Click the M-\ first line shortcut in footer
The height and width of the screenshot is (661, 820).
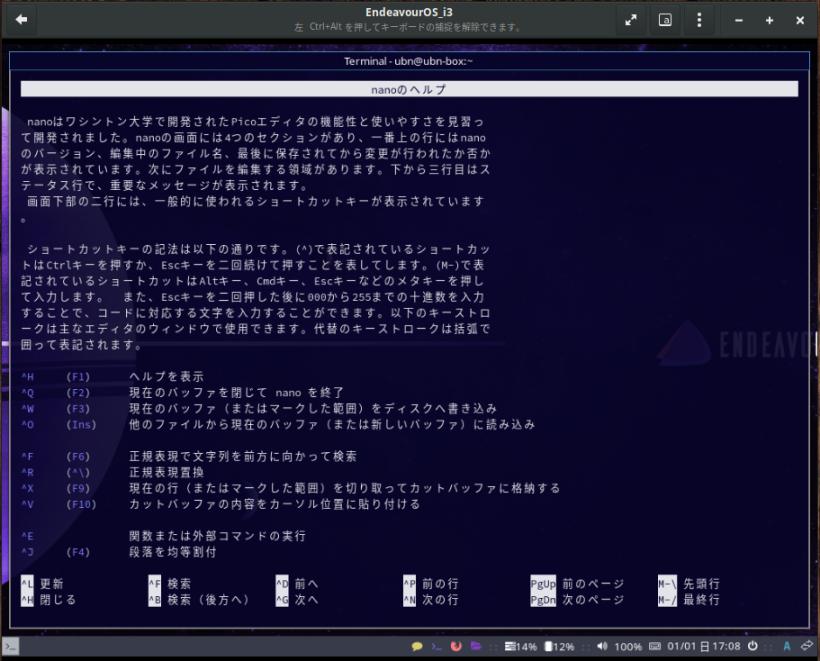pos(689,584)
